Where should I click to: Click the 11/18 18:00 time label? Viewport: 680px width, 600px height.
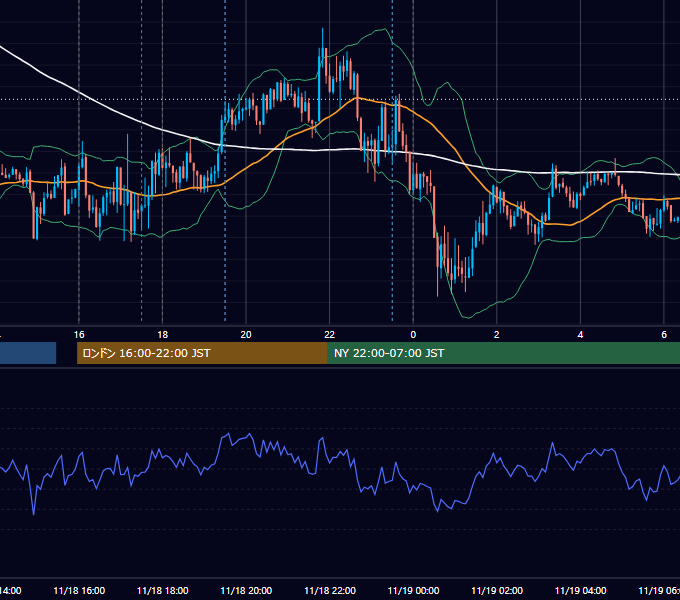[x=163, y=591]
